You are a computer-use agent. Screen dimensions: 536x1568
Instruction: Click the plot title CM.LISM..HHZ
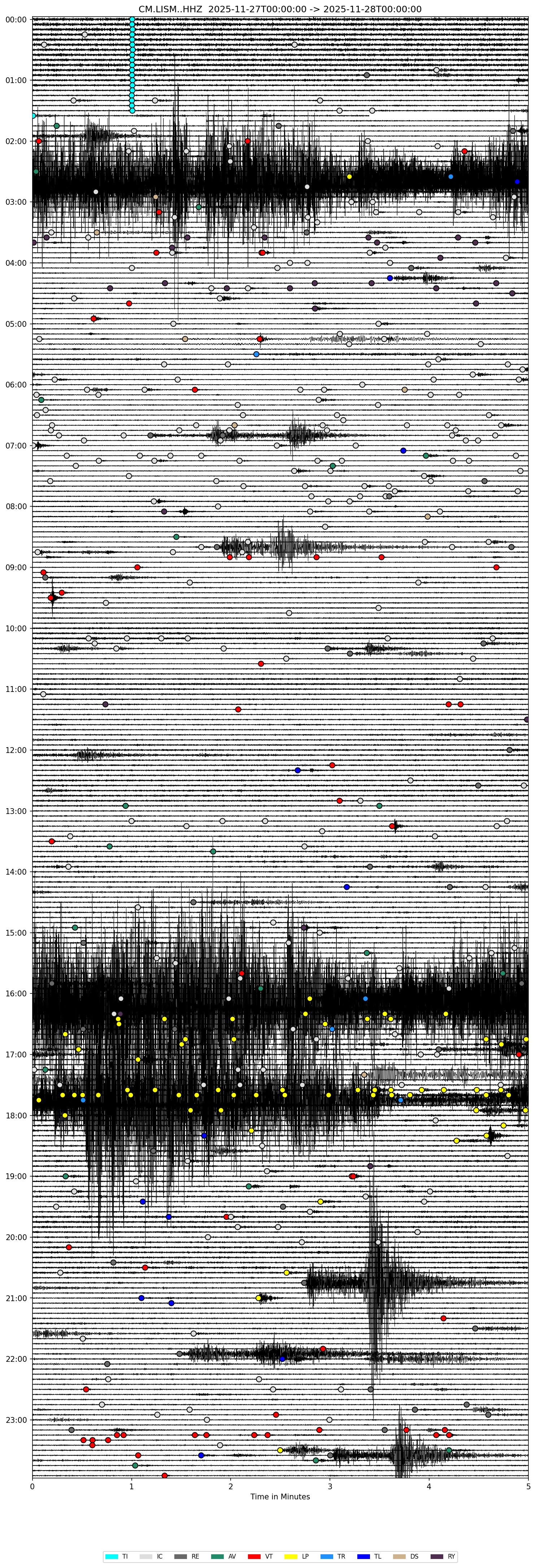pos(280,9)
